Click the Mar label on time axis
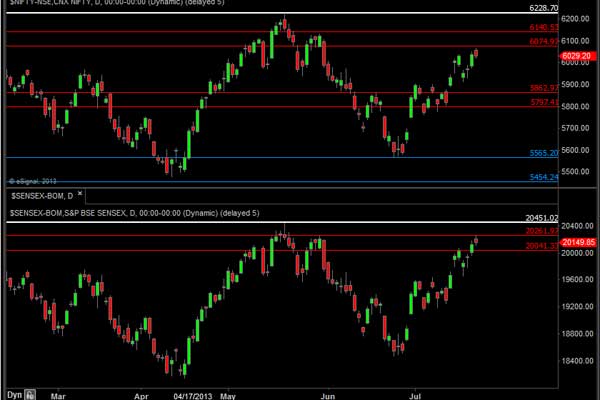The height and width of the screenshot is (400, 600). (58, 396)
